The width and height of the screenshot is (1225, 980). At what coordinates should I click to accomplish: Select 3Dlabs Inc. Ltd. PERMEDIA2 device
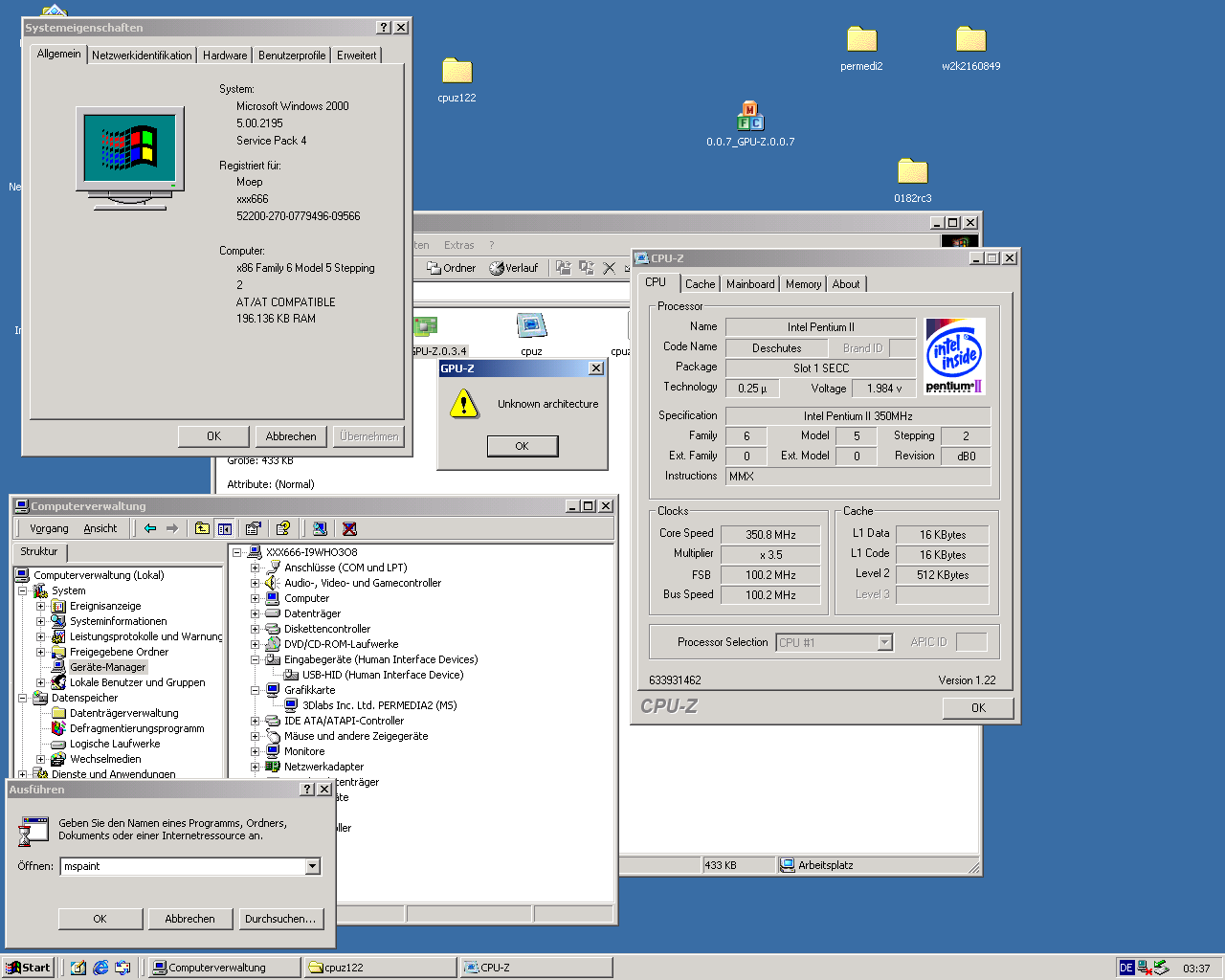coord(379,705)
